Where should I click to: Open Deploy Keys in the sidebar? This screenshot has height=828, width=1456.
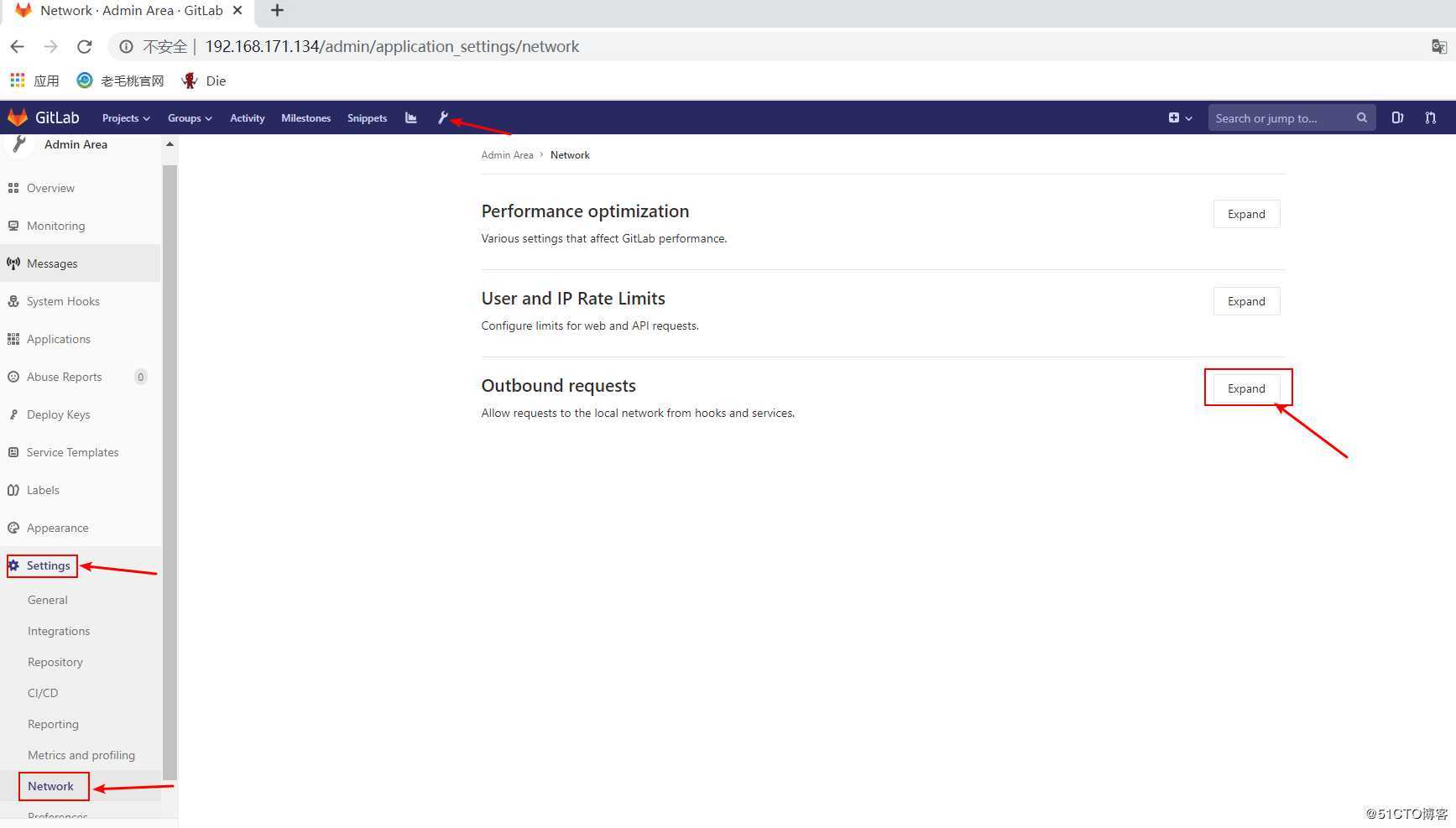click(81, 414)
